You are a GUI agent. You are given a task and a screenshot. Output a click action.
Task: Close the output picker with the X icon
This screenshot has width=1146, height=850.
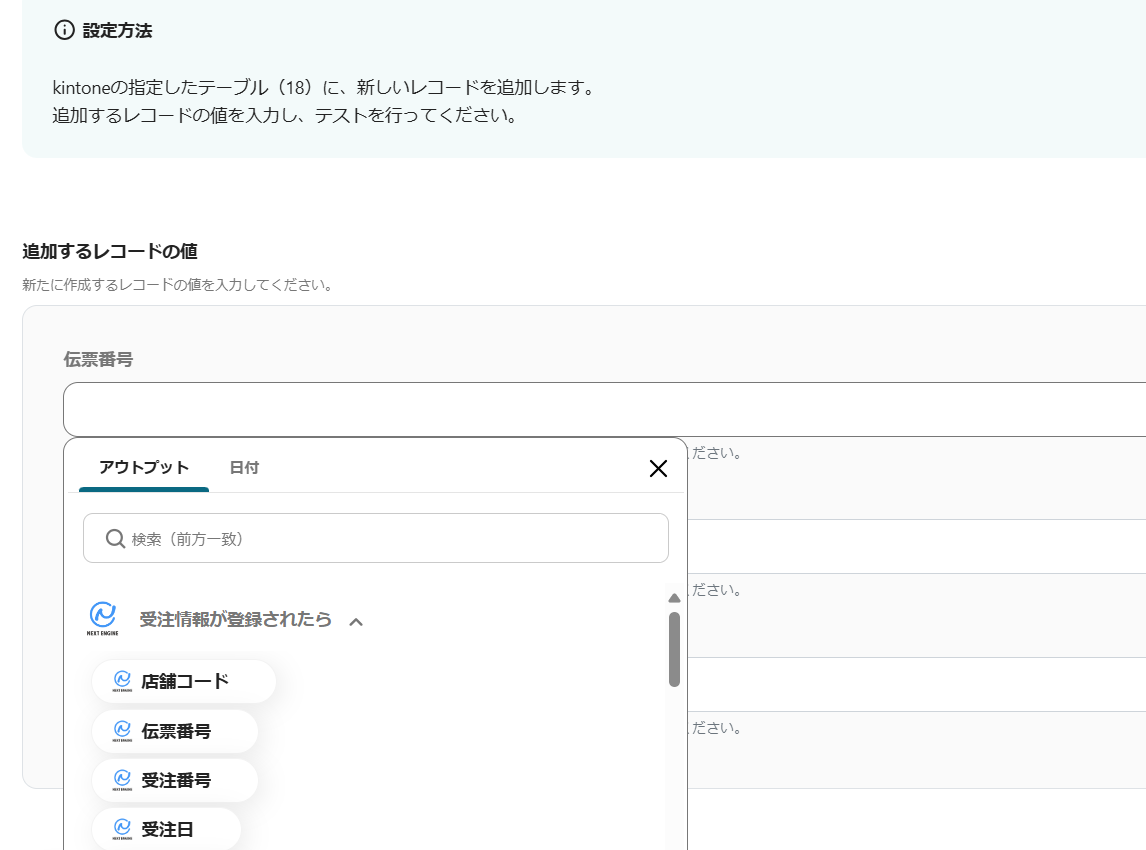click(x=658, y=468)
